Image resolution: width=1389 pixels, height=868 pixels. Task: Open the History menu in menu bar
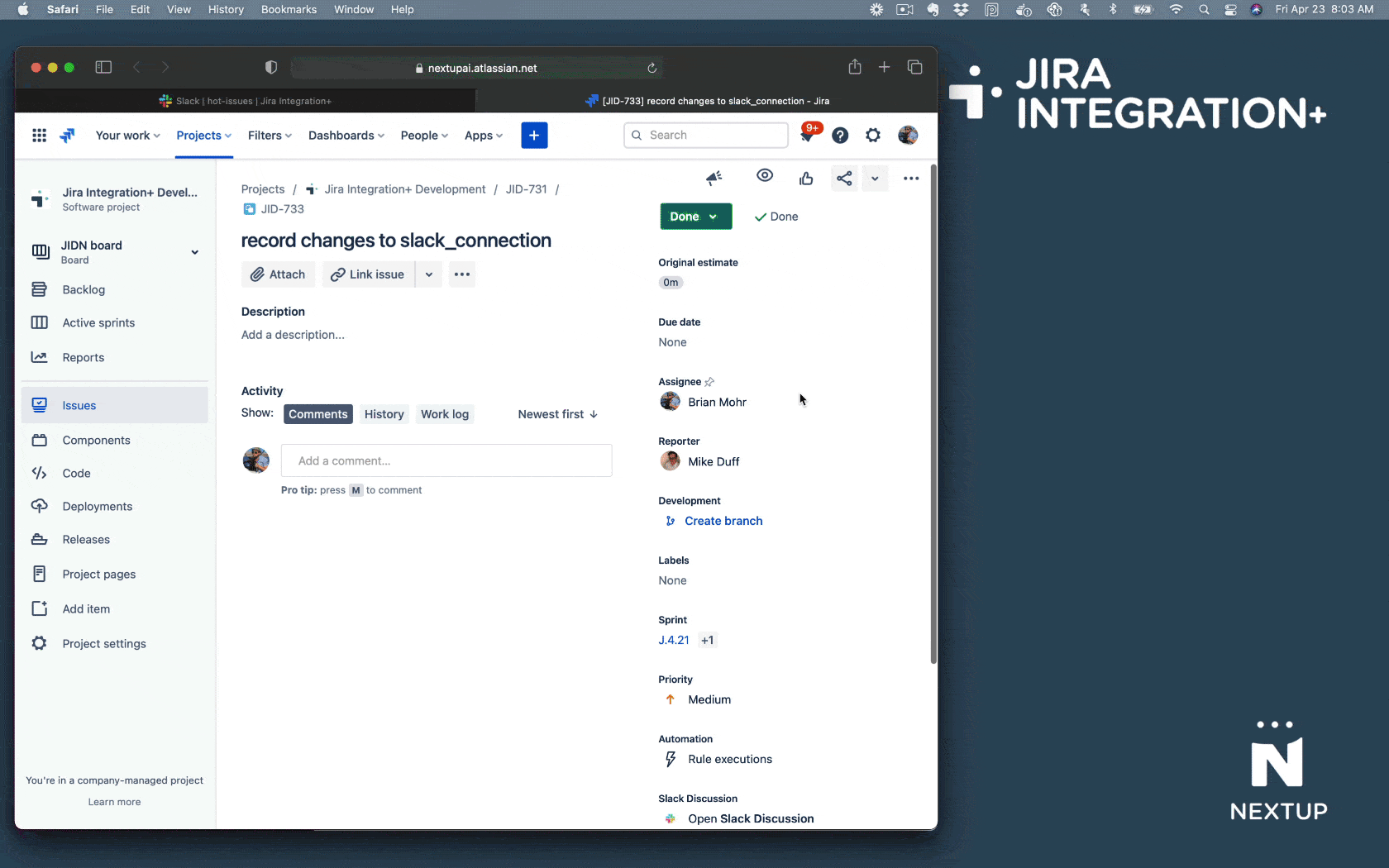[226, 9]
